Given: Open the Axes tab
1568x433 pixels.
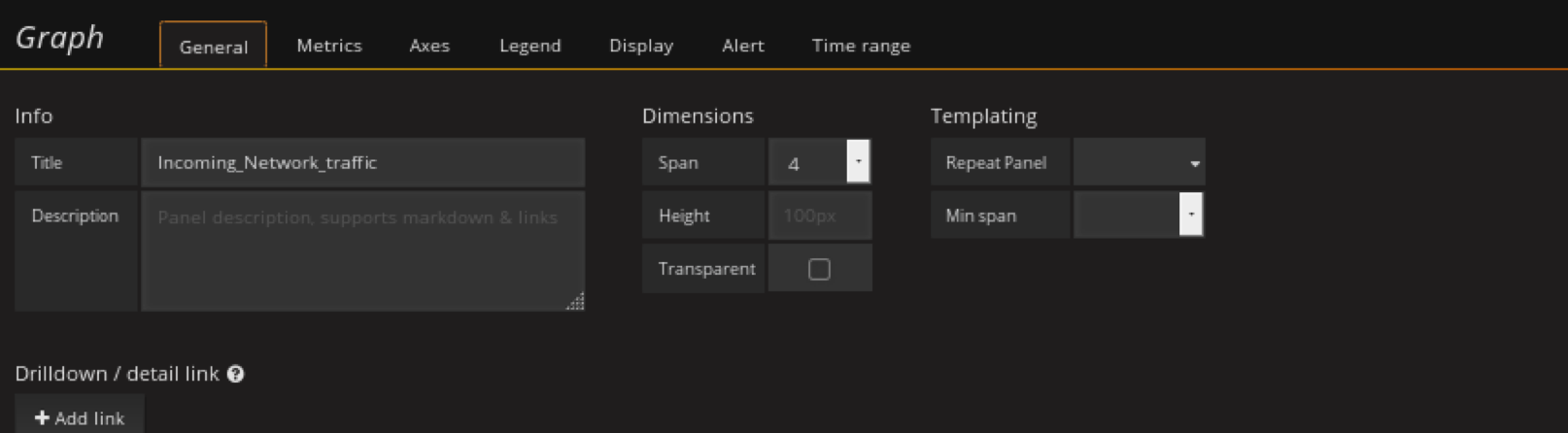Looking at the screenshot, I should [429, 46].
